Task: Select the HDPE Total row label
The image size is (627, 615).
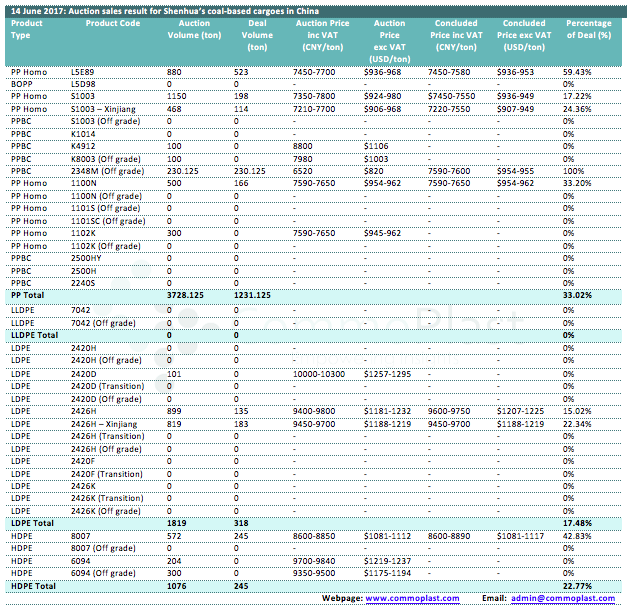Action: (x=31, y=585)
